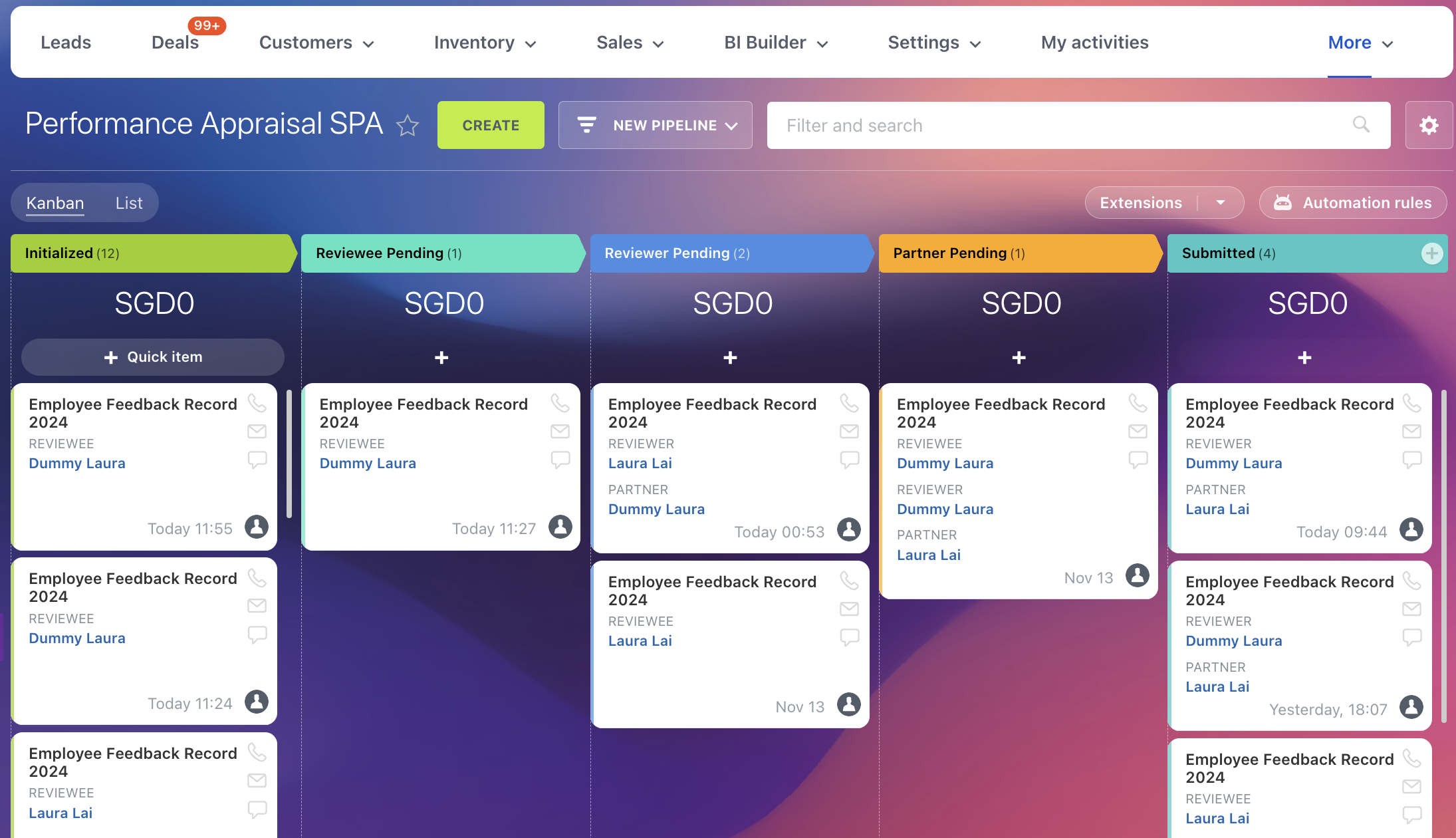Click email icon on Reviewee Pending card
Screen dimensions: 1456x838
click(560, 432)
